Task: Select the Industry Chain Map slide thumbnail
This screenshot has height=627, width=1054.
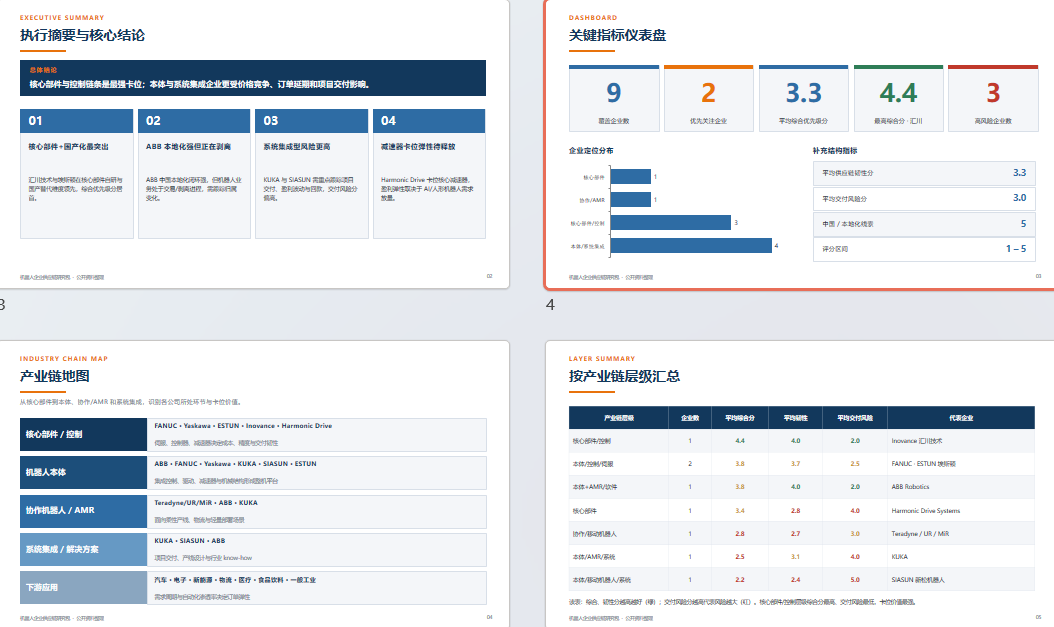Action: (254, 484)
